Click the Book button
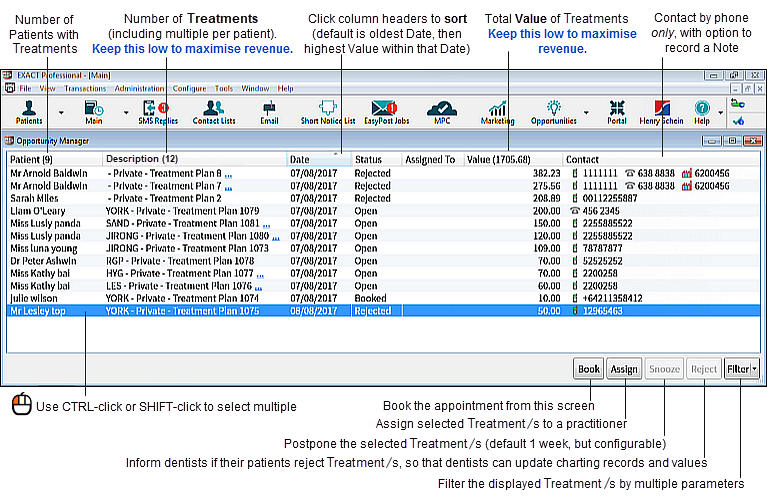The image size is (767, 503). point(588,369)
